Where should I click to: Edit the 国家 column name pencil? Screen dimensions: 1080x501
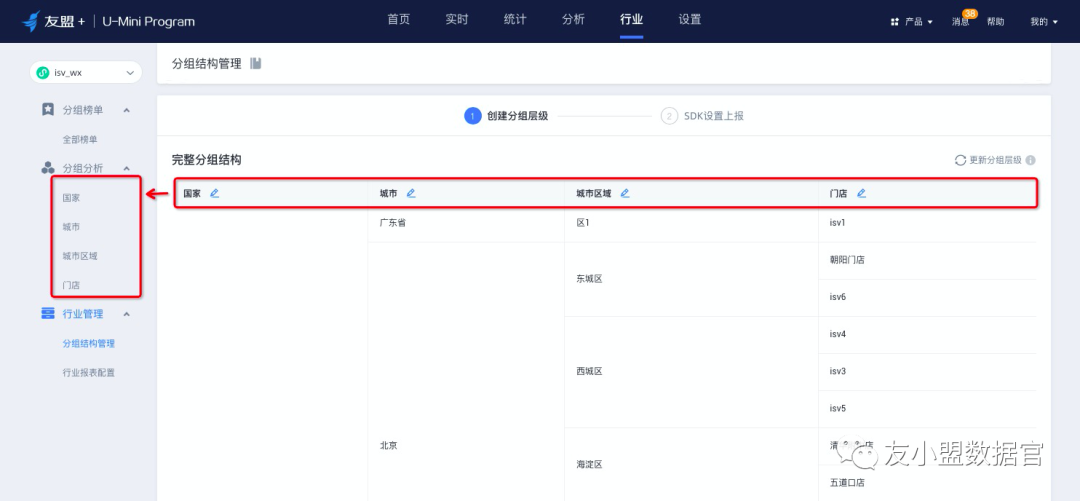214,193
